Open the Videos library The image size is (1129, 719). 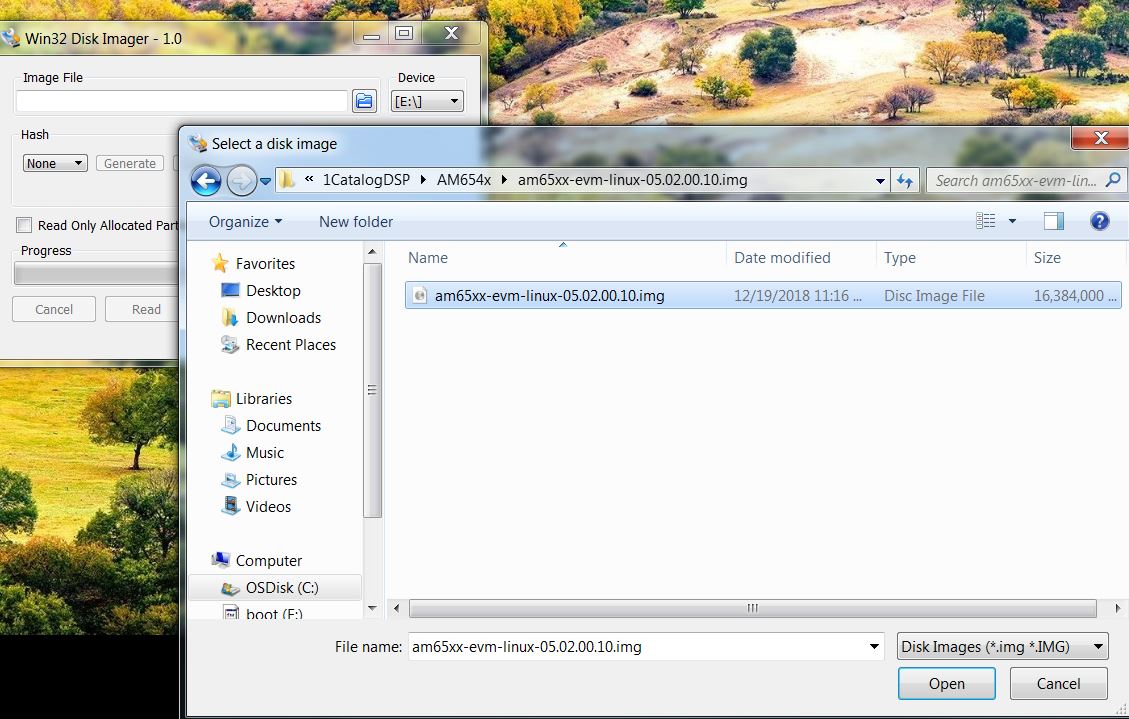click(x=268, y=507)
